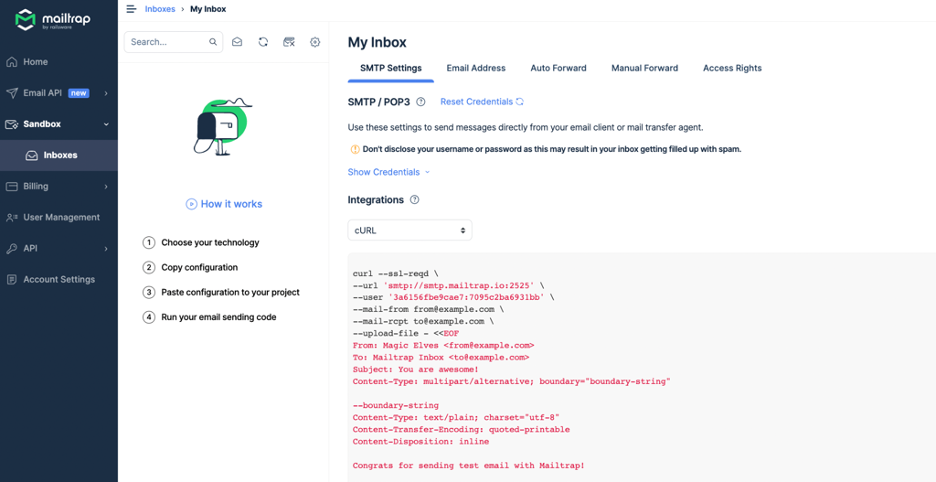Click the search magnifier icon
This screenshot has width=936, height=482.
pos(213,42)
